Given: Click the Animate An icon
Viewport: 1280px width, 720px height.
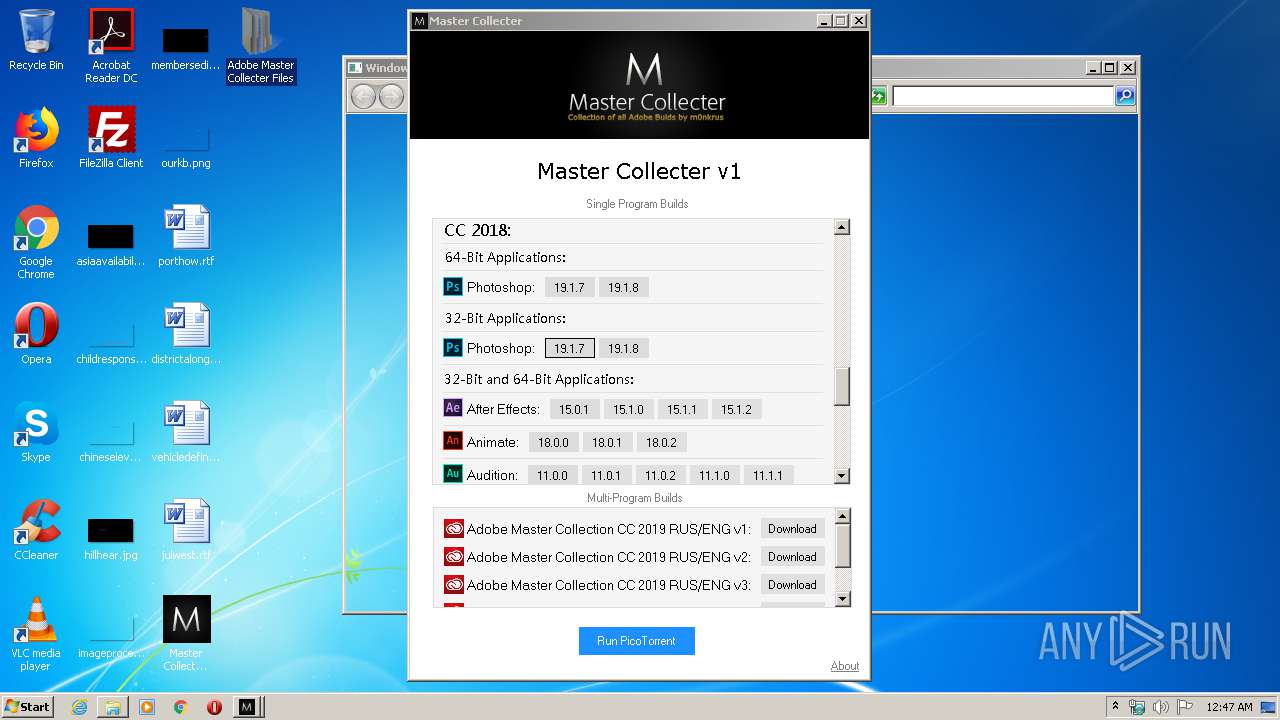Looking at the screenshot, I should tap(452, 441).
